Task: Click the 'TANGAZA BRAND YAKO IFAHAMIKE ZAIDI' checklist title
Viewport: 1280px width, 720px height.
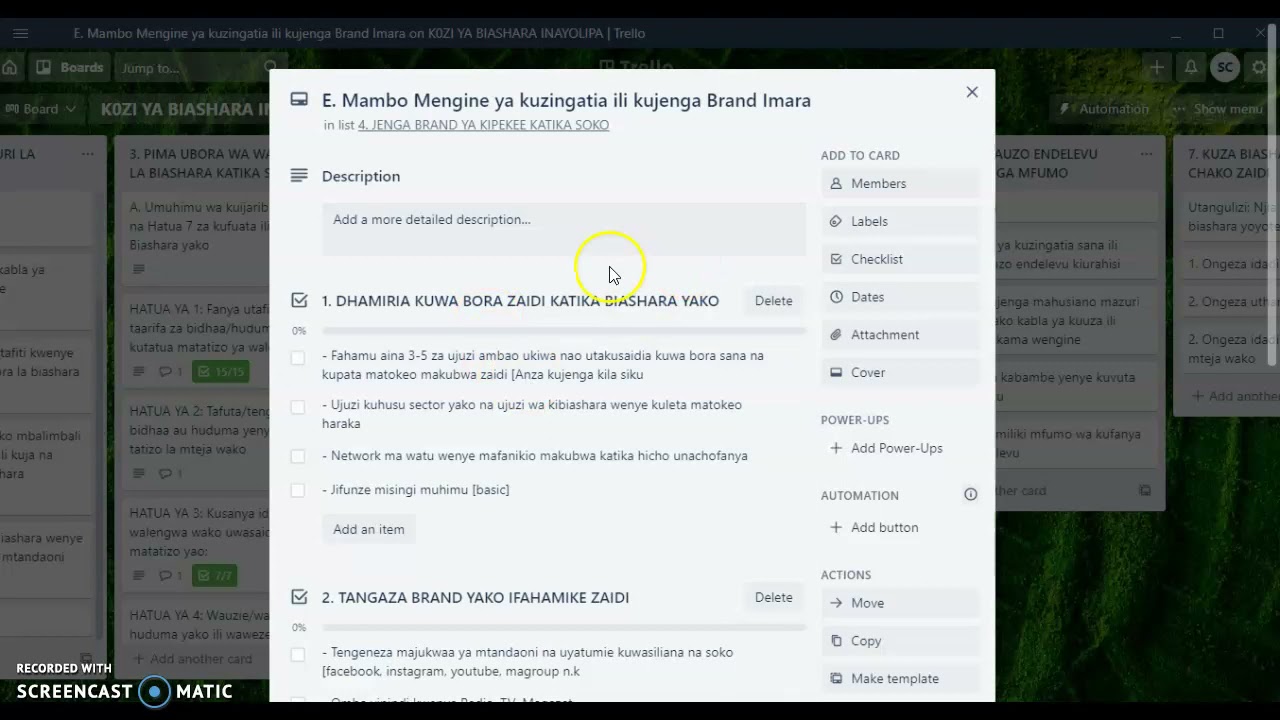Action: [475, 598]
